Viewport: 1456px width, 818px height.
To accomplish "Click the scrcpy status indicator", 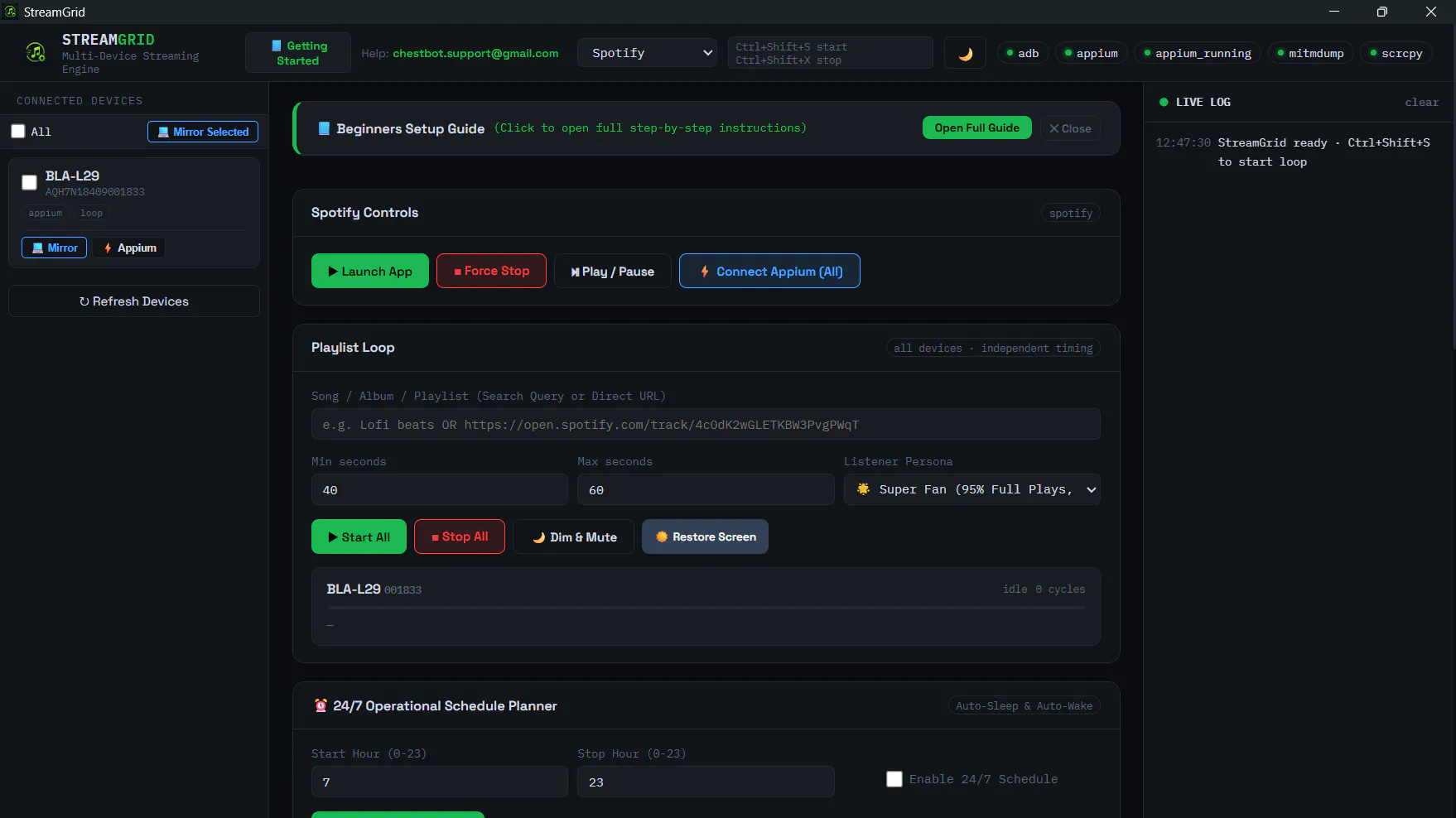I will point(1396,53).
